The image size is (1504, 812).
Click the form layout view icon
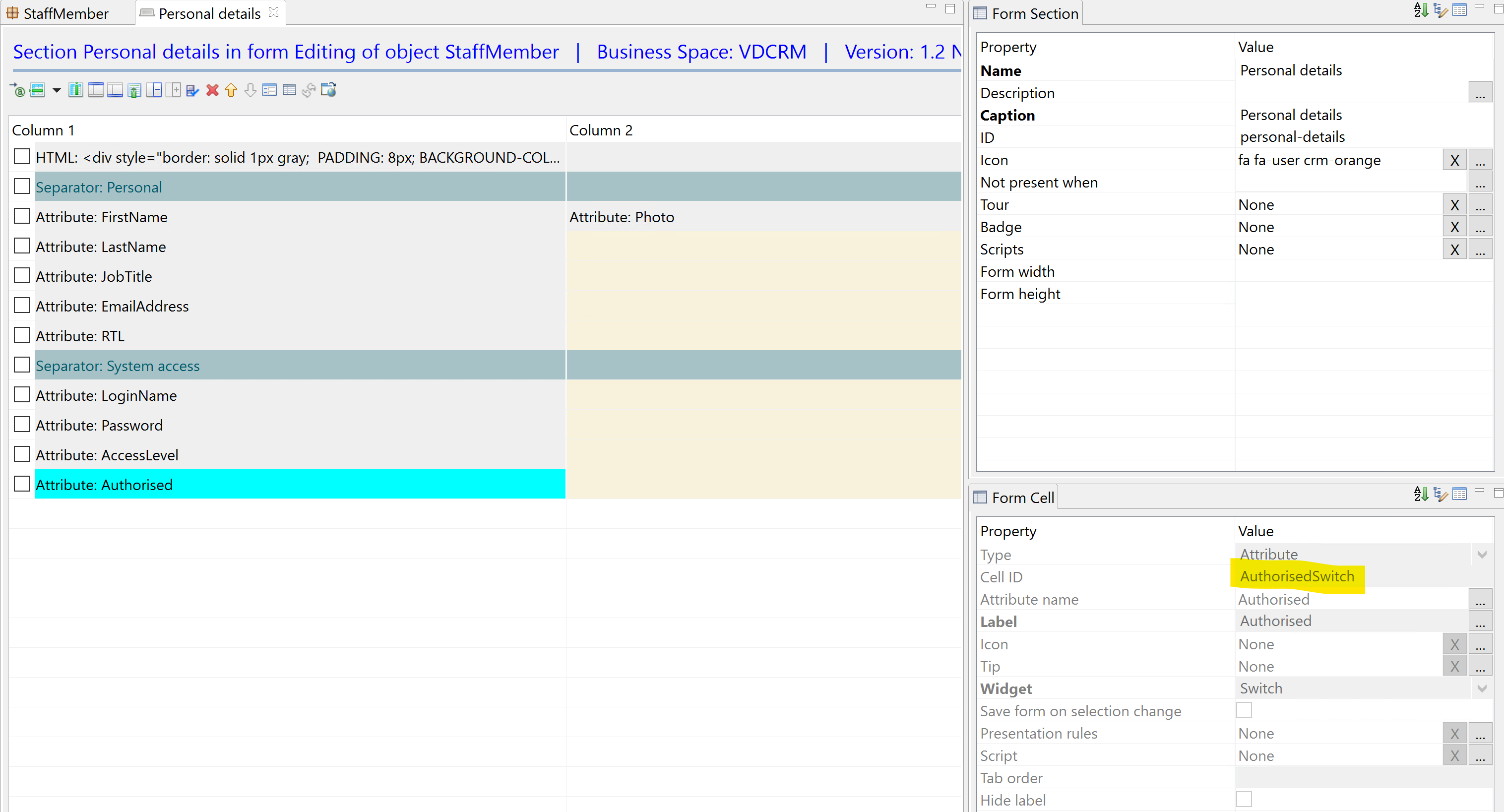point(270,90)
